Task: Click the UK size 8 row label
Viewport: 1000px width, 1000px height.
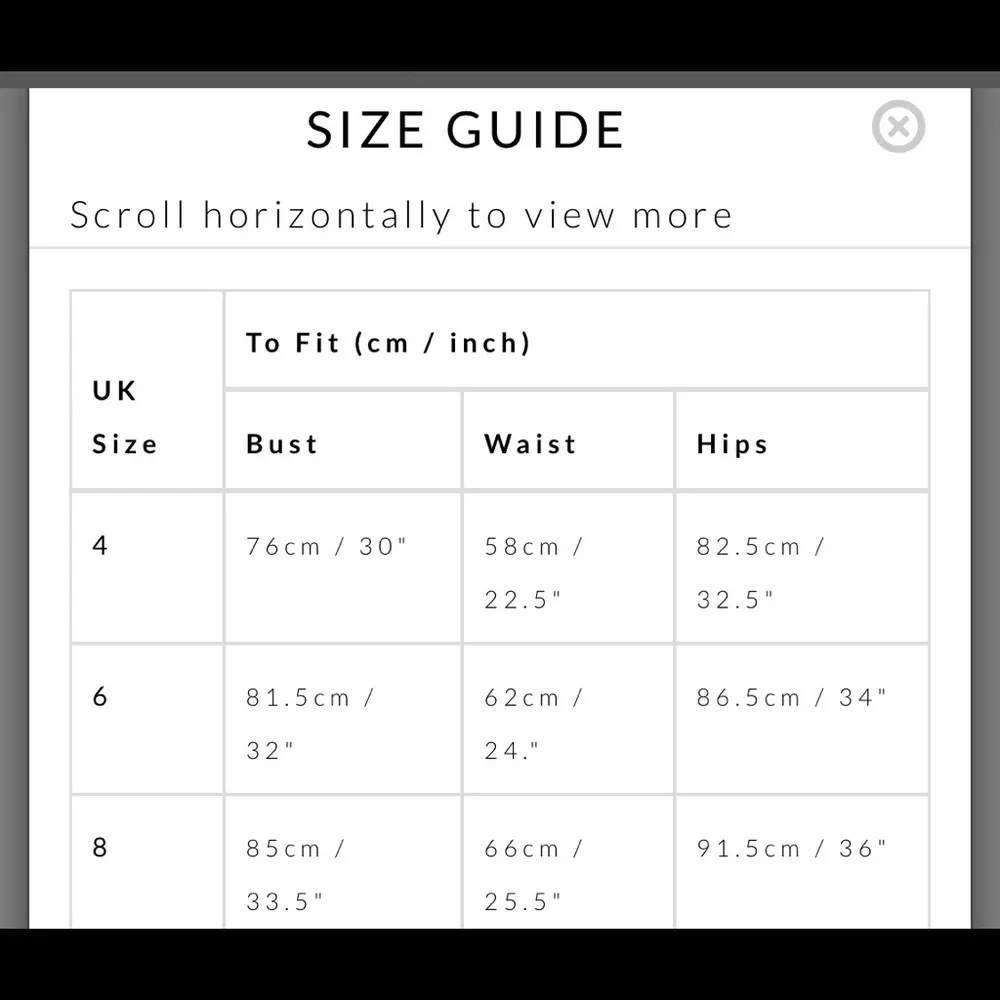Action: point(100,848)
